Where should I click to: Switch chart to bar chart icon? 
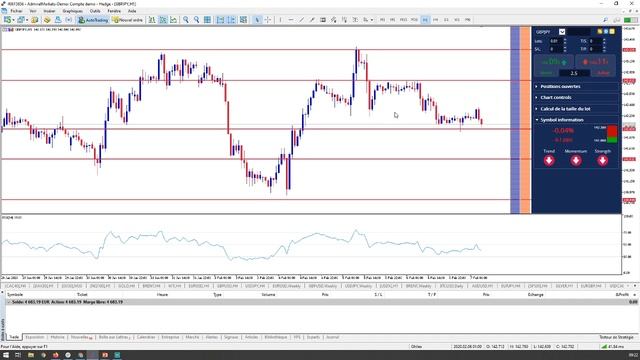click(152, 20)
